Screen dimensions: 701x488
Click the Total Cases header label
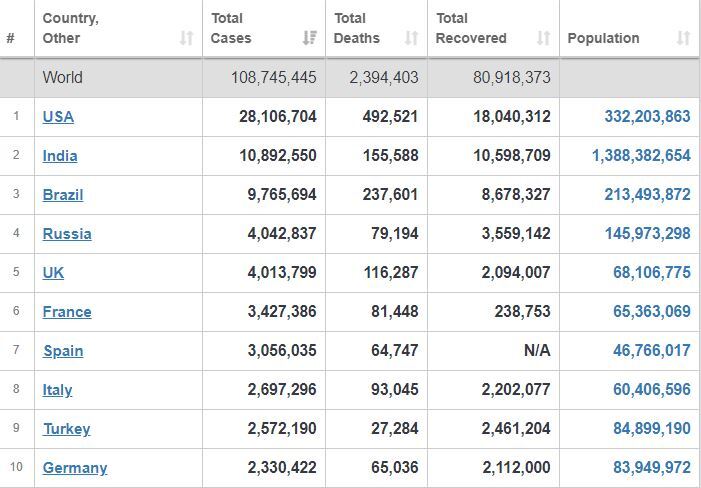click(231, 28)
